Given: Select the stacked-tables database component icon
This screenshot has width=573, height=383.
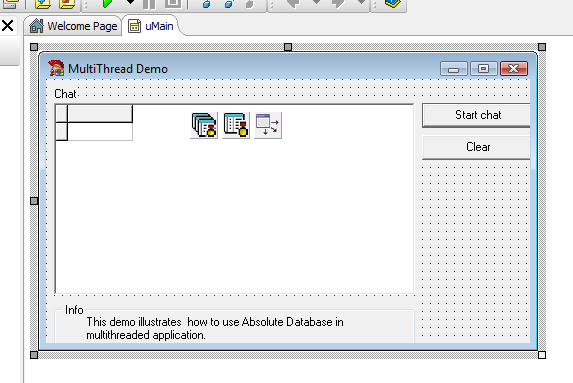Looking at the screenshot, I should coord(204,125).
